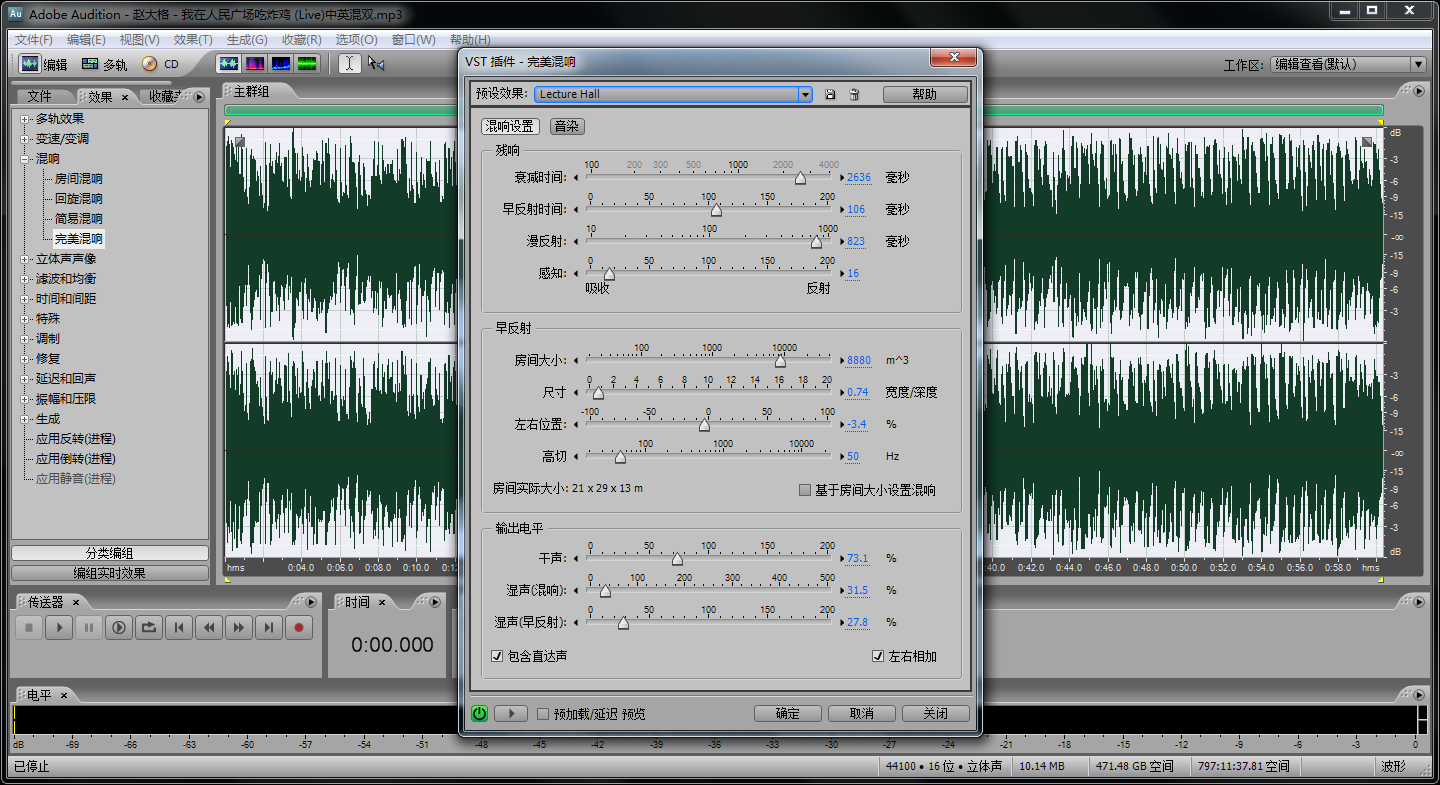Viewport: 1440px width, 785px height.
Task: Click the 取消 button
Action: pyautogui.click(x=862, y=713)
